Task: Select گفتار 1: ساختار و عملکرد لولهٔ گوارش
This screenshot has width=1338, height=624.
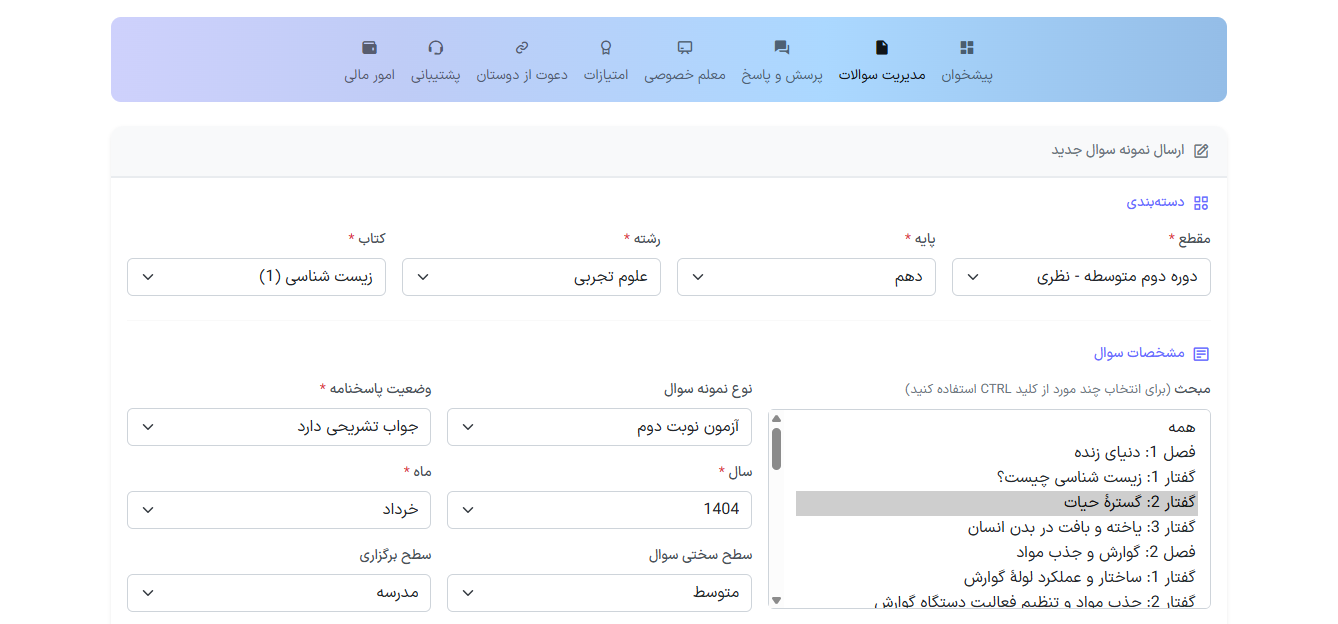Action: [x=996, y=577]
